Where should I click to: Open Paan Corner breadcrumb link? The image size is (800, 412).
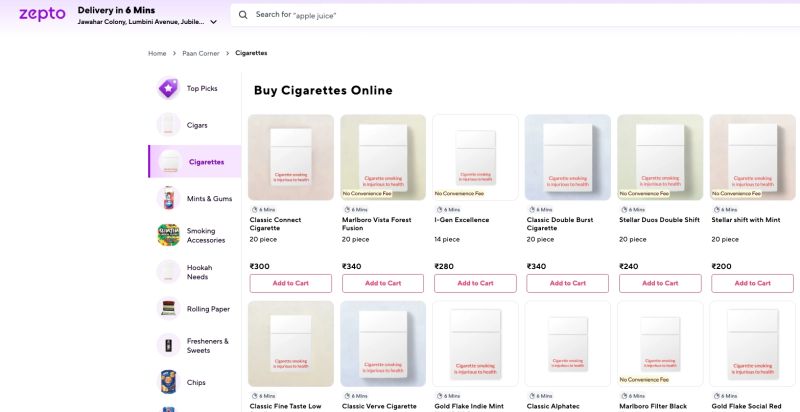coord(201,53)
